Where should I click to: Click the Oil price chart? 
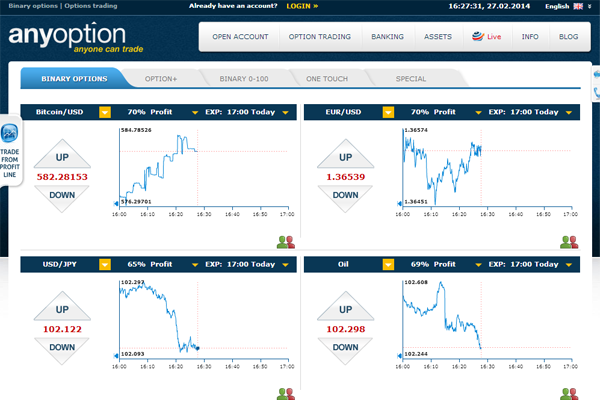coord(487,325)
